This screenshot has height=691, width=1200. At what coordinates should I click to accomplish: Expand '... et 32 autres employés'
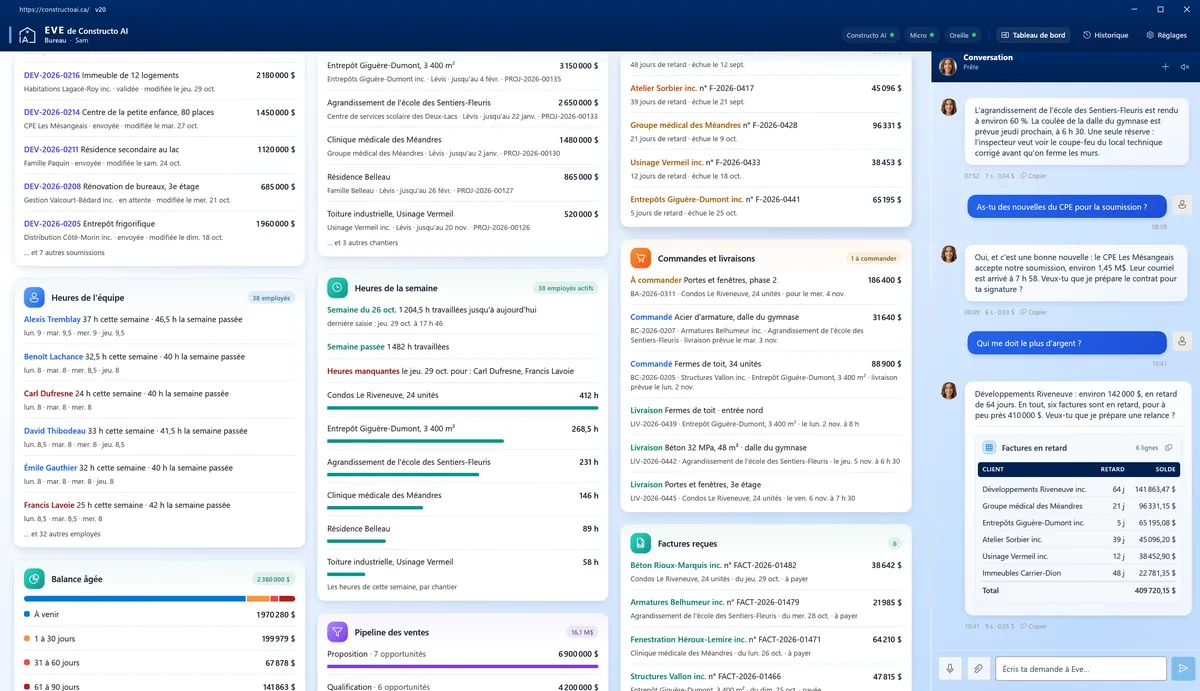[62, 534]
